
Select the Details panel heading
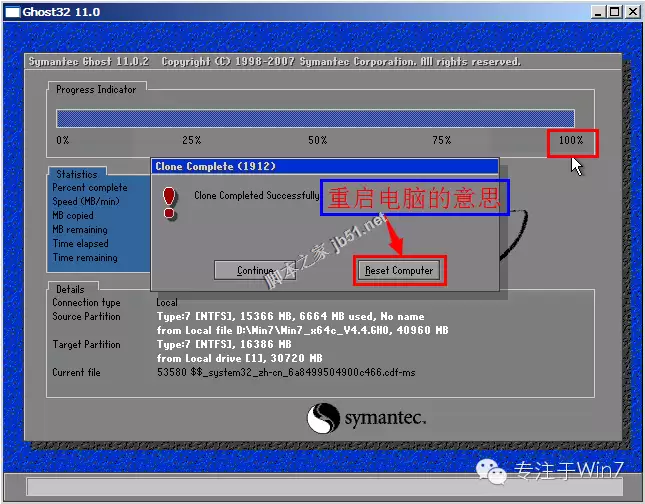pyautogui.click(x=70, y=289)
